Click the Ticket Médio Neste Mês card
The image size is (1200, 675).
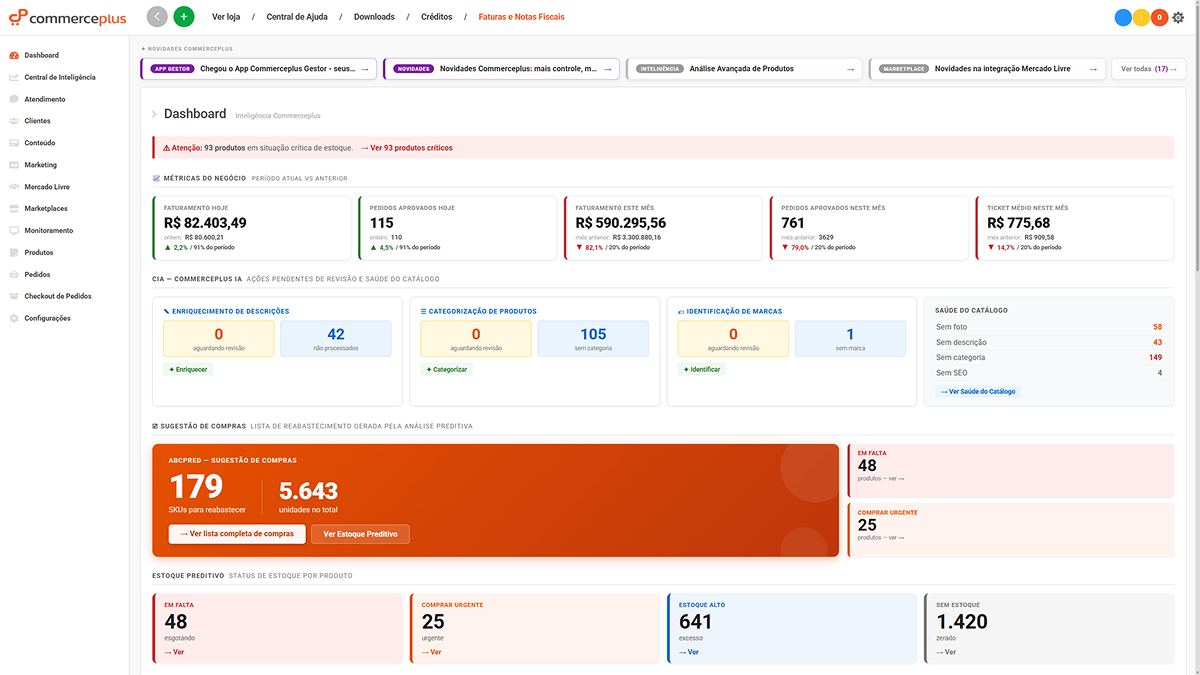[1074, 228]
